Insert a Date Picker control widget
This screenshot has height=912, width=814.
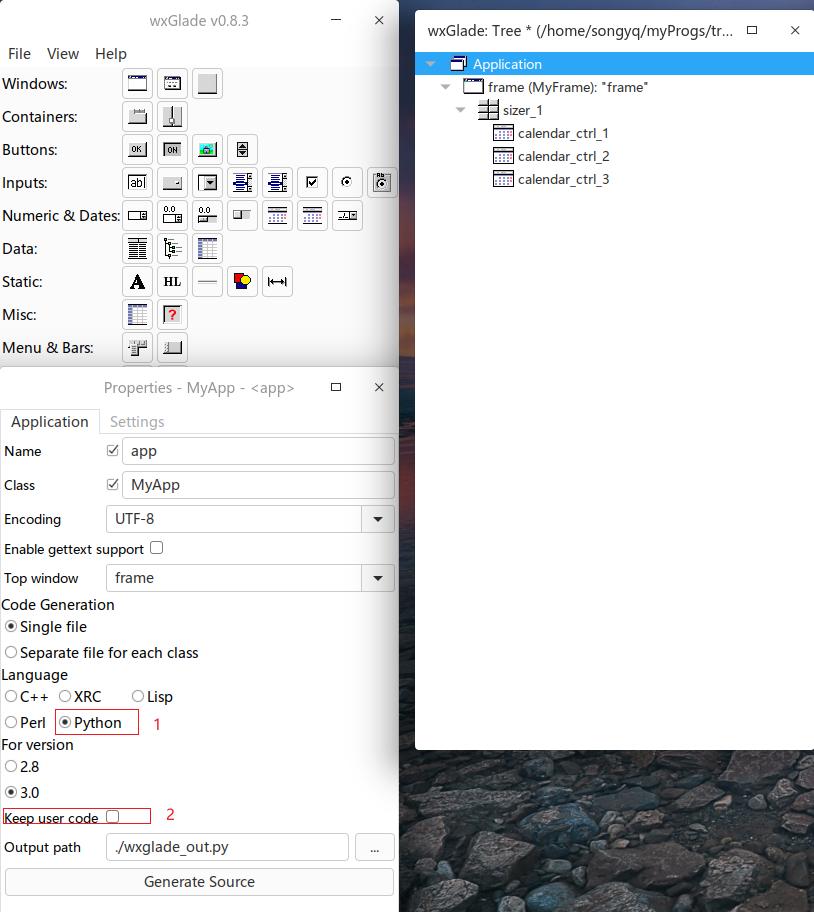coord(347,216)
